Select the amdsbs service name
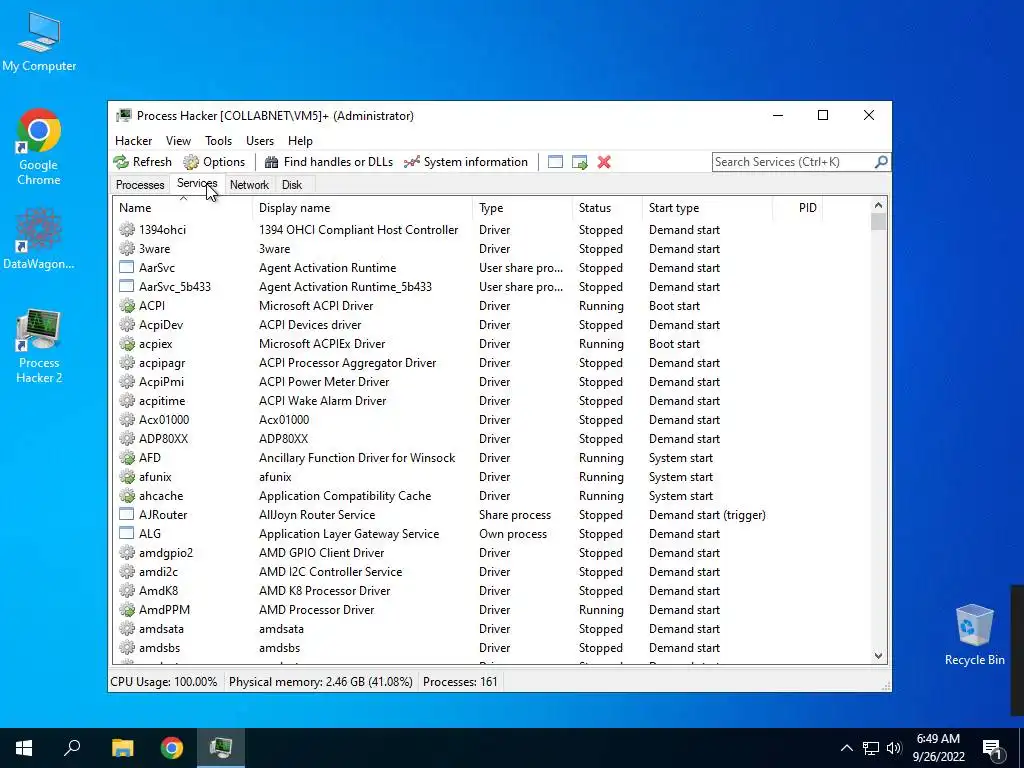Image resolution: width=1024 pixels, height=768 pixels. 159,648
